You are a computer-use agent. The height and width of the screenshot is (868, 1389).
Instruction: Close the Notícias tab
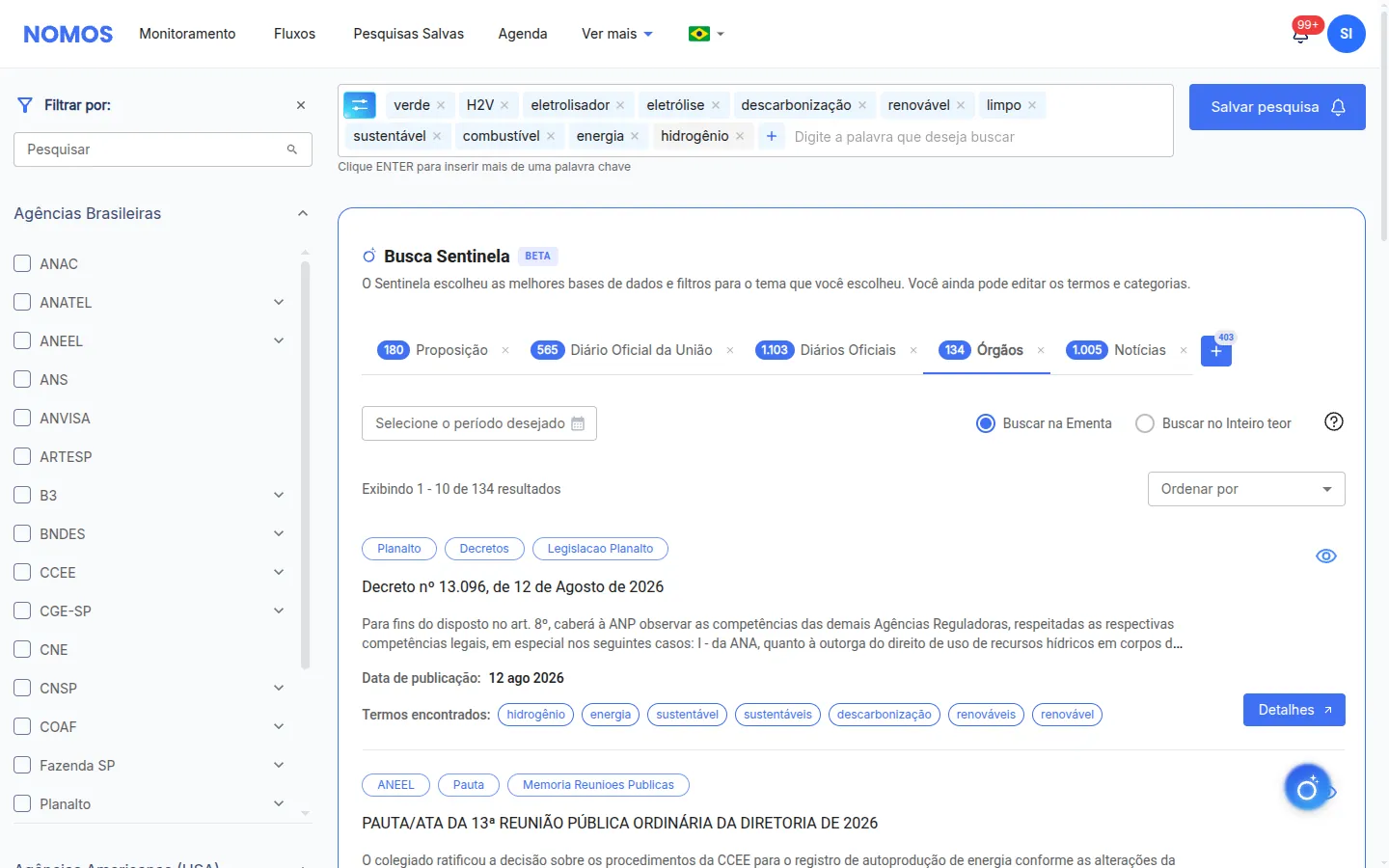pos(1184,350)
